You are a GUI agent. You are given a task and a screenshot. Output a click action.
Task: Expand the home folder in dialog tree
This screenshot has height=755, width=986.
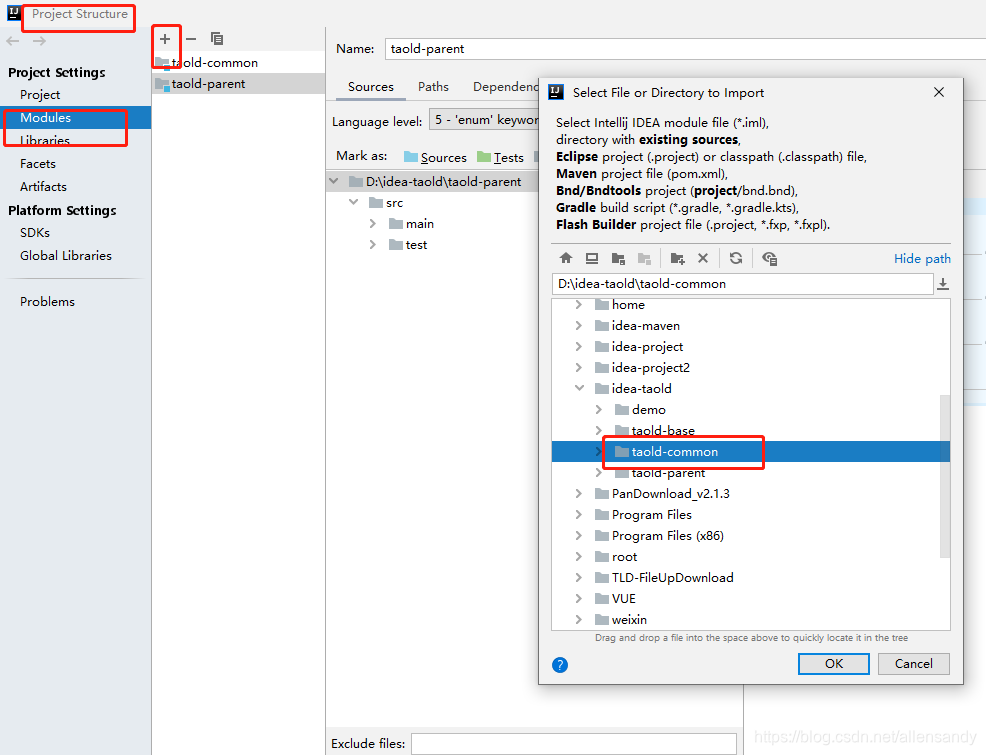tap(579, 305)
